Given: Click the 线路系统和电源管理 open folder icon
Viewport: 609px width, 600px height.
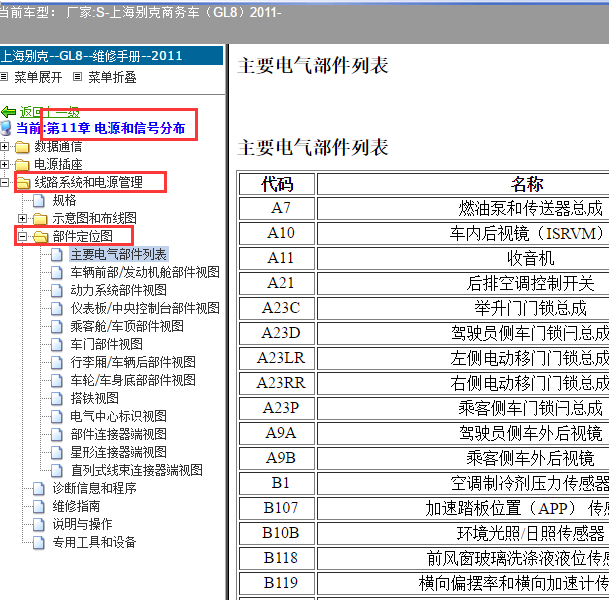Looking at the screenshot, I should (23, 183).
